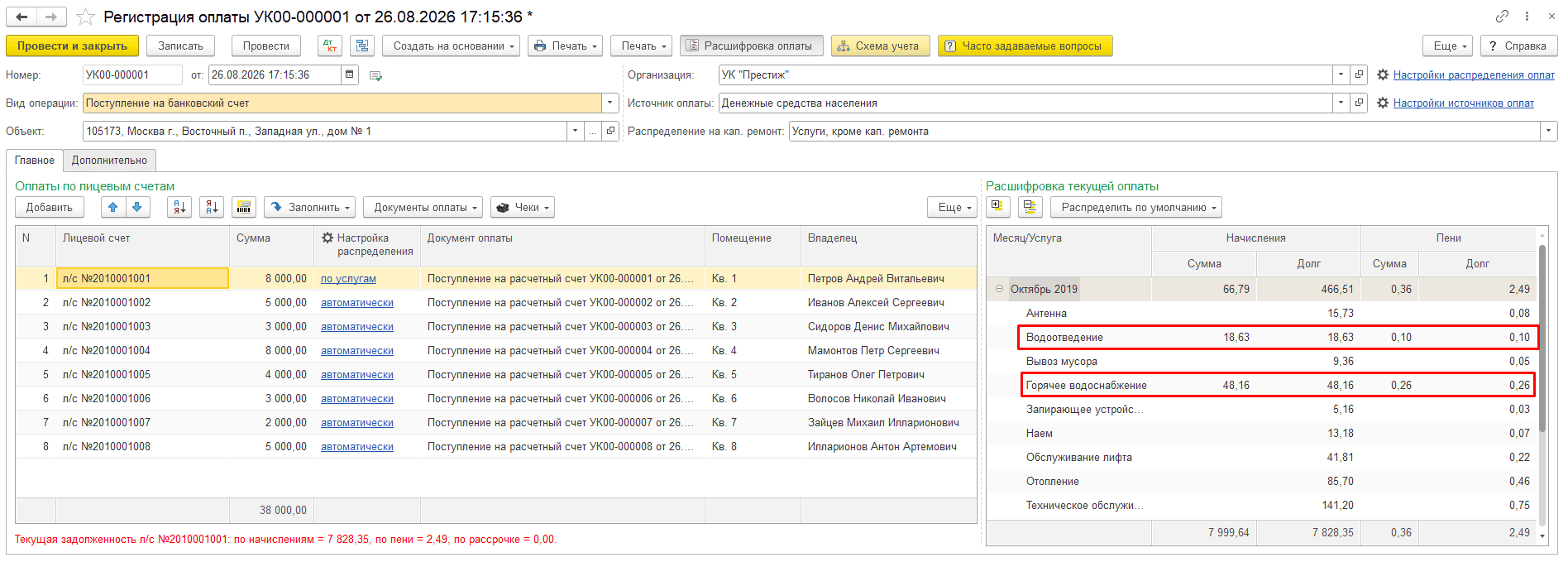Collapse the Октябрь 2019 group
1568x562 pixels.
pos(999,289)
